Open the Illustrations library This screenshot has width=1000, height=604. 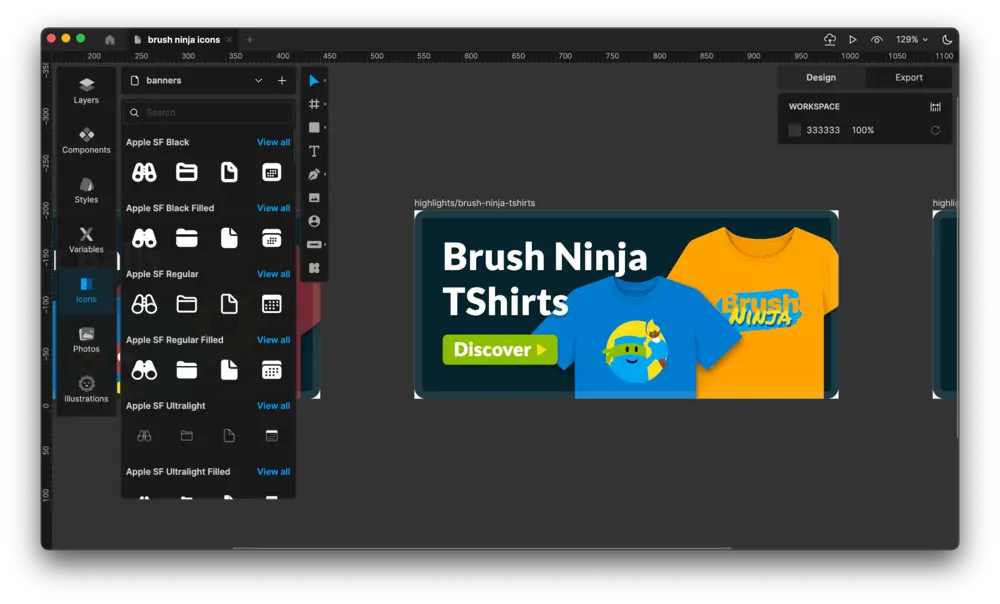pyautogui.click(x=86, y=388)
